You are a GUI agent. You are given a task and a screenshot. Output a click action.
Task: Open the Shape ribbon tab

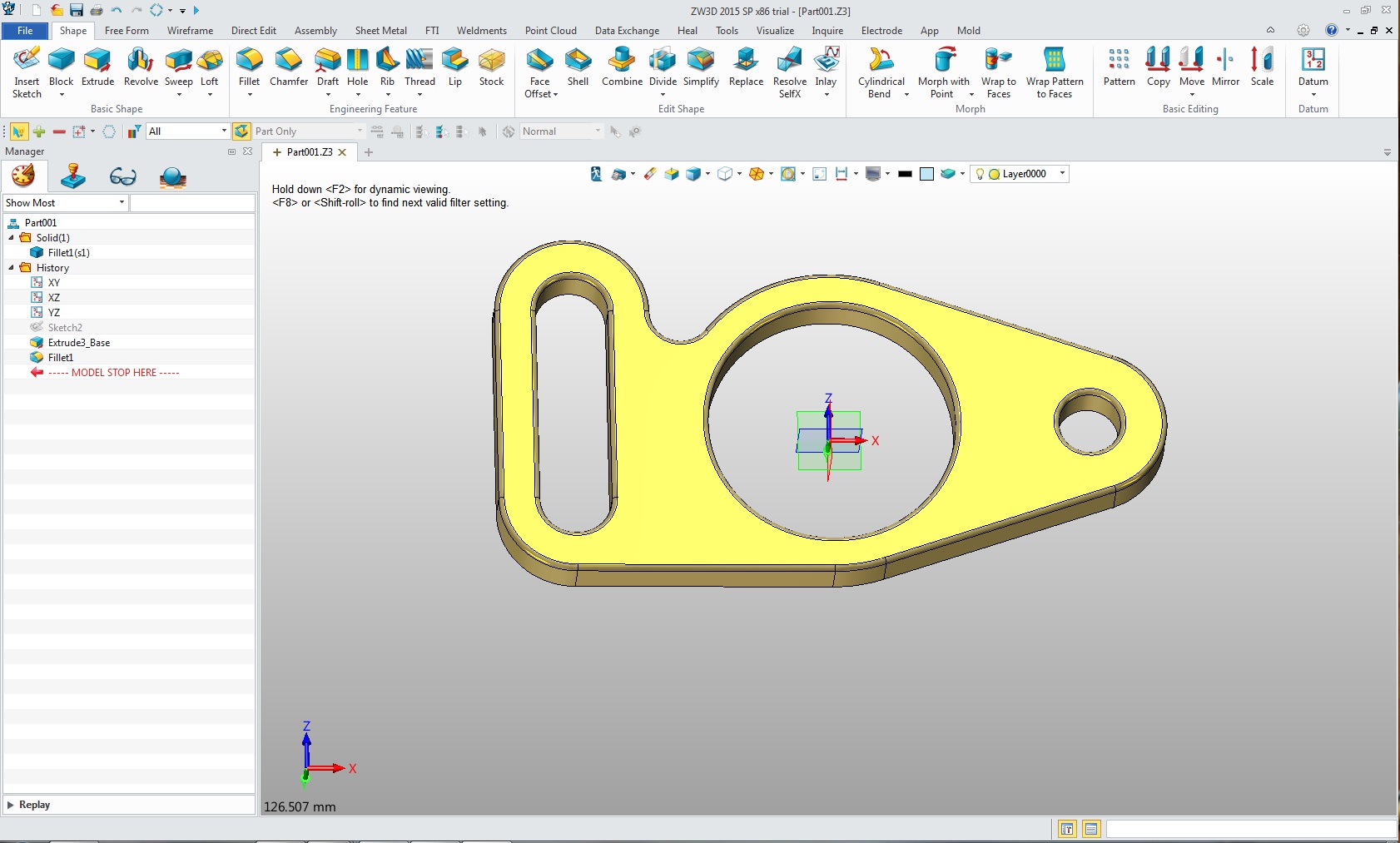pos(73,31)
